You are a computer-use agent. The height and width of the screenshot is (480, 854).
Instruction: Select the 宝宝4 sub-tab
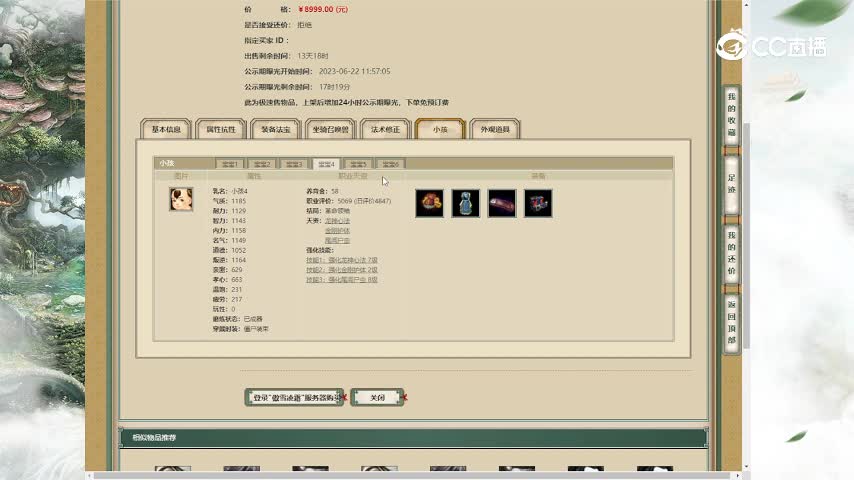pyautogui.click(x=326, y=164)
